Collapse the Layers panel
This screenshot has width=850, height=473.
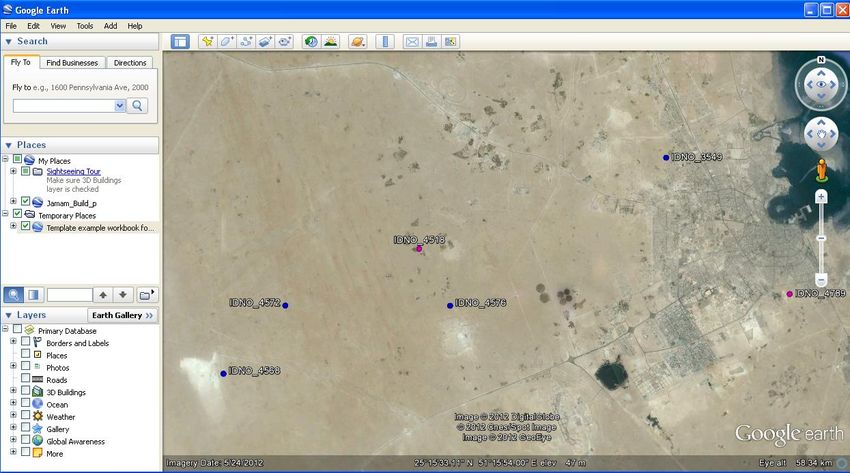9,315
